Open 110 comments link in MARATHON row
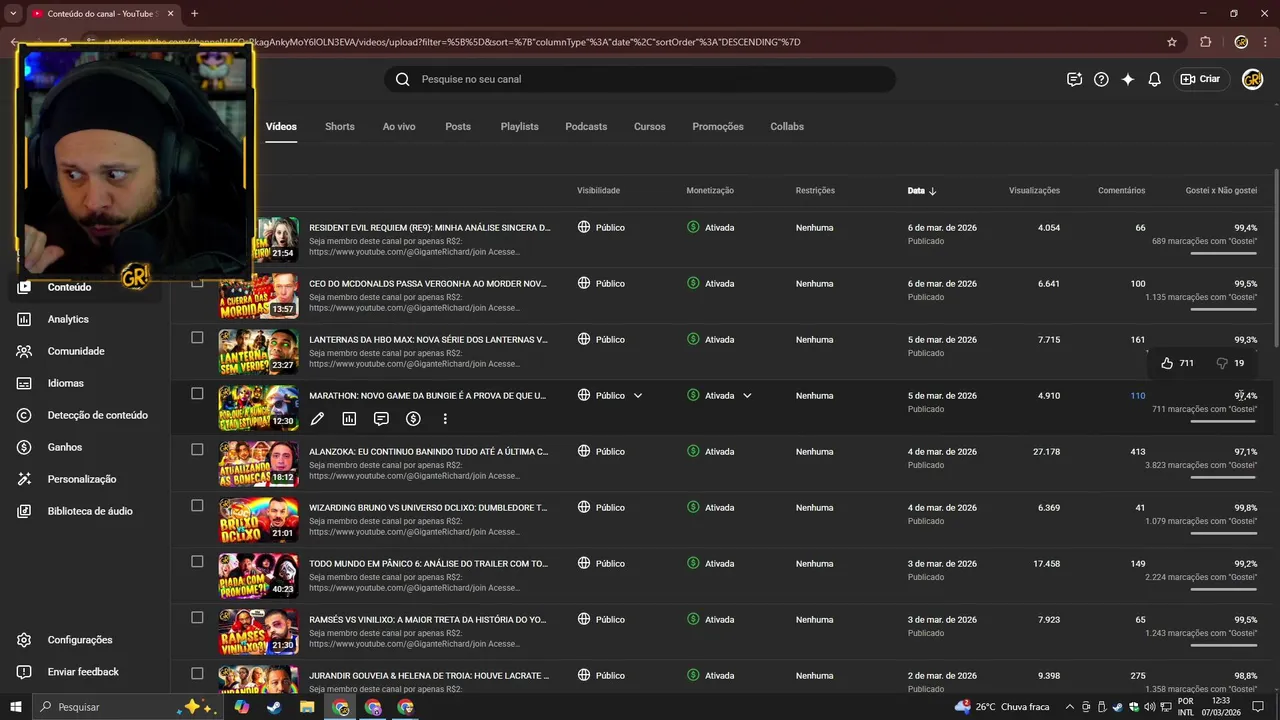Image resolution: width=1280 pixels, height=720 pixels. click(1138, 396)
